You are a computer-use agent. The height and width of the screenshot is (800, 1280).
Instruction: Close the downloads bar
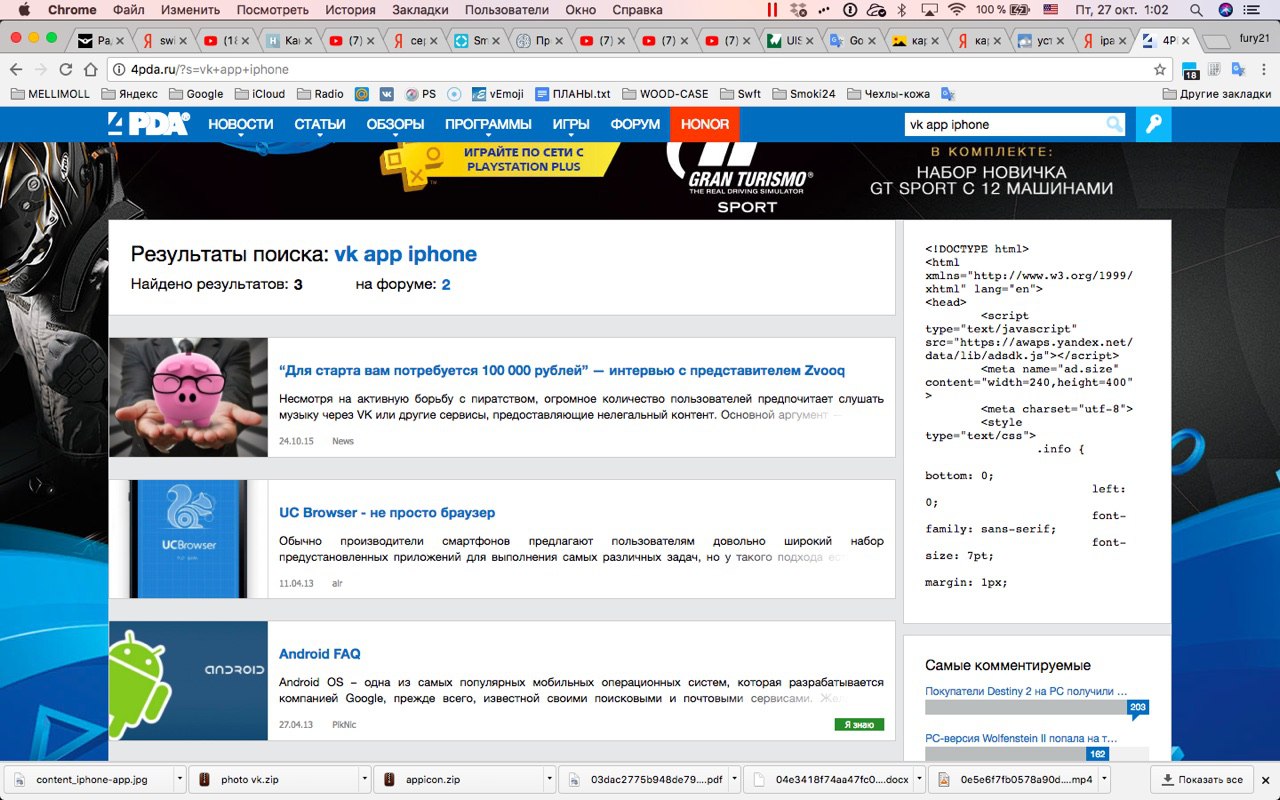point(1265,780)
